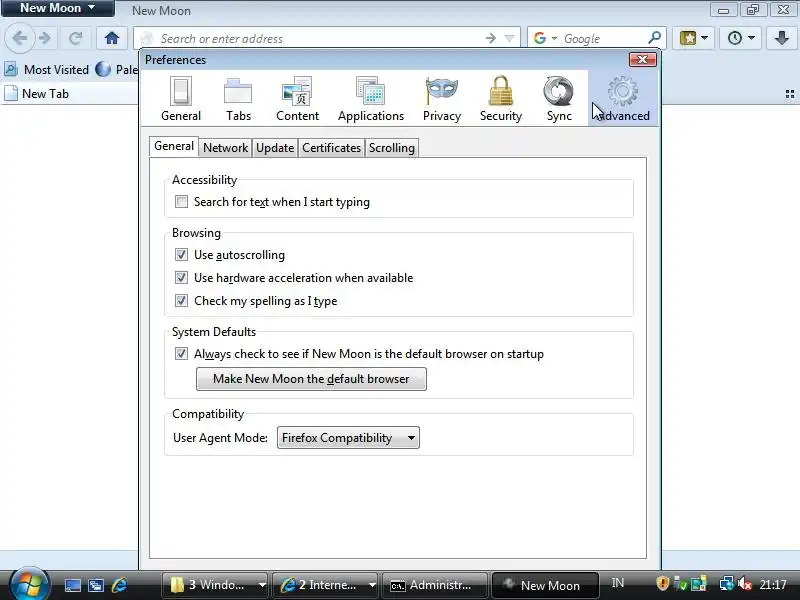Open the History clock toolbar button
800x600 pixels.
coord(735,38)
